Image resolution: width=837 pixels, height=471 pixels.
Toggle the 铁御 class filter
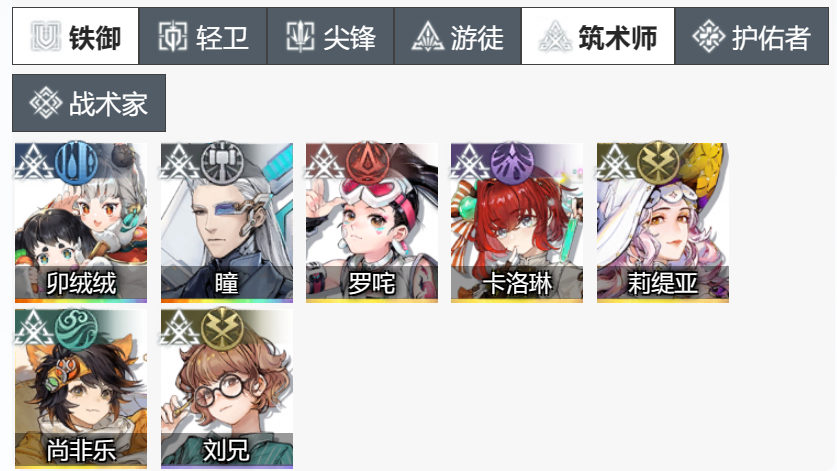[x=75, y=36]
